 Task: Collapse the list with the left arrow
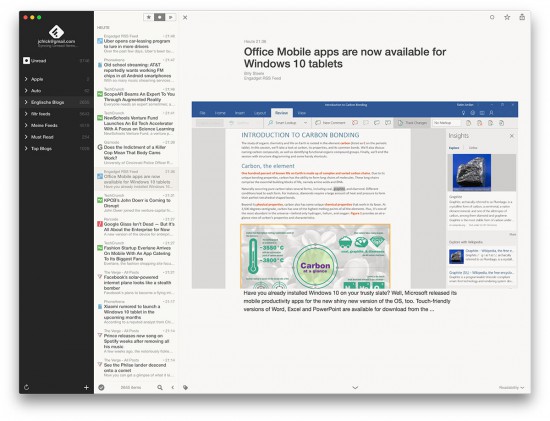[x=173, y=387]
